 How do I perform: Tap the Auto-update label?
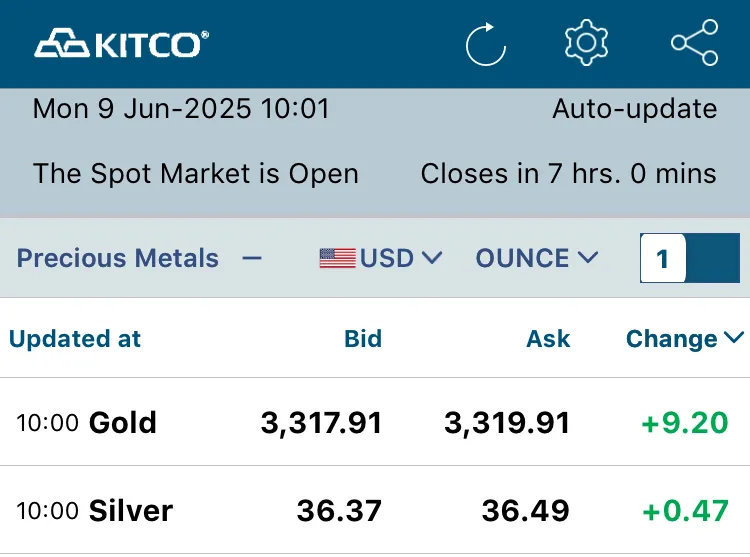[635, 109]
